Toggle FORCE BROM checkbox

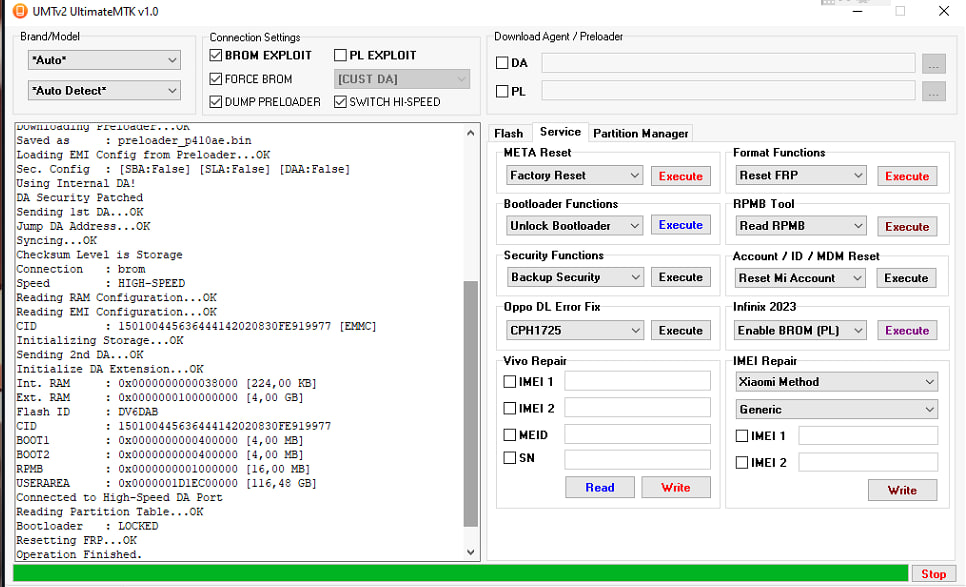point(216,79)
